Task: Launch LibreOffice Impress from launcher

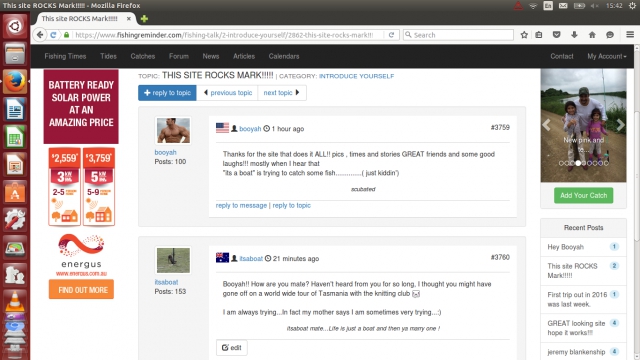Action: coord(15,165)
